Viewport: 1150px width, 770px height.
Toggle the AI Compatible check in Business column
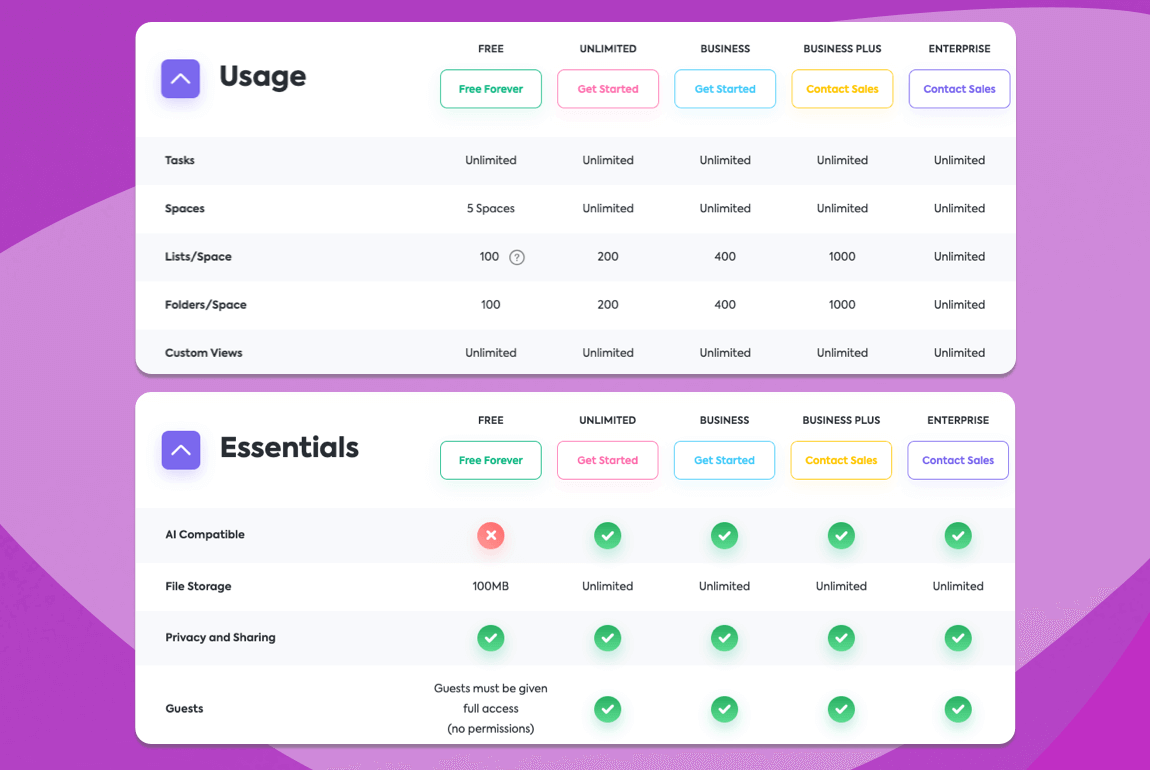click(724, 535)
